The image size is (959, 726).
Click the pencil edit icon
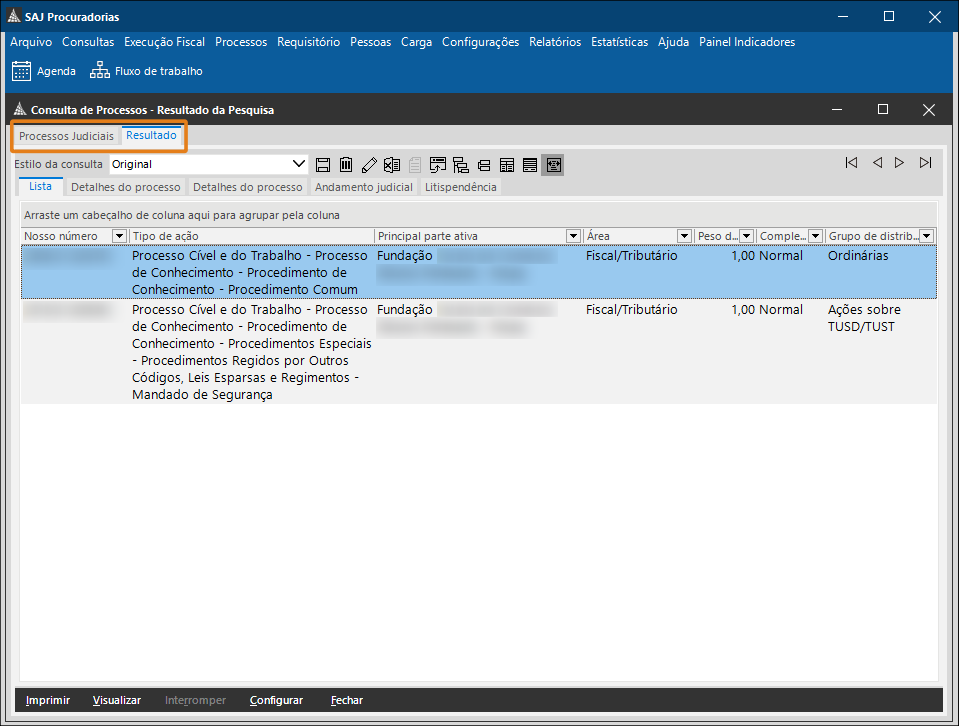click(369, 164)
